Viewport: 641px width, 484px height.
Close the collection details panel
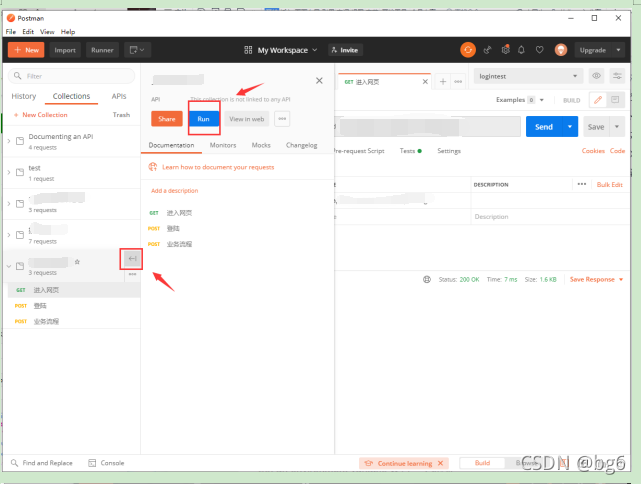coord(319,81)
